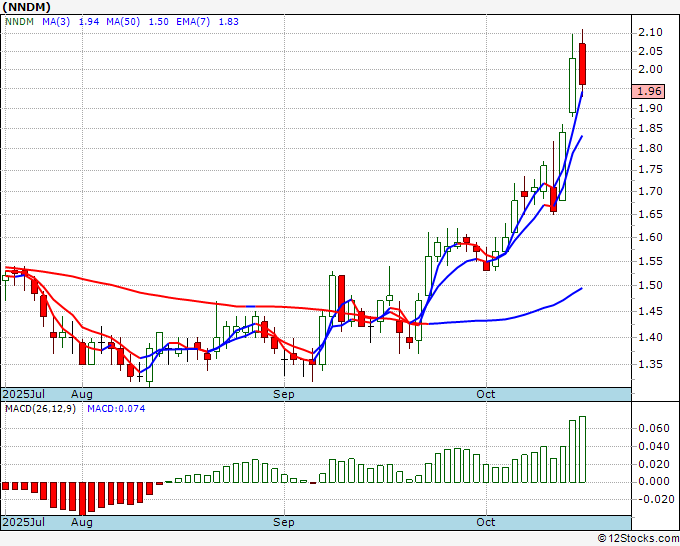Click the MACD:0.074 value label
Viewport: 680px width, 546px height.
(116, 409)
